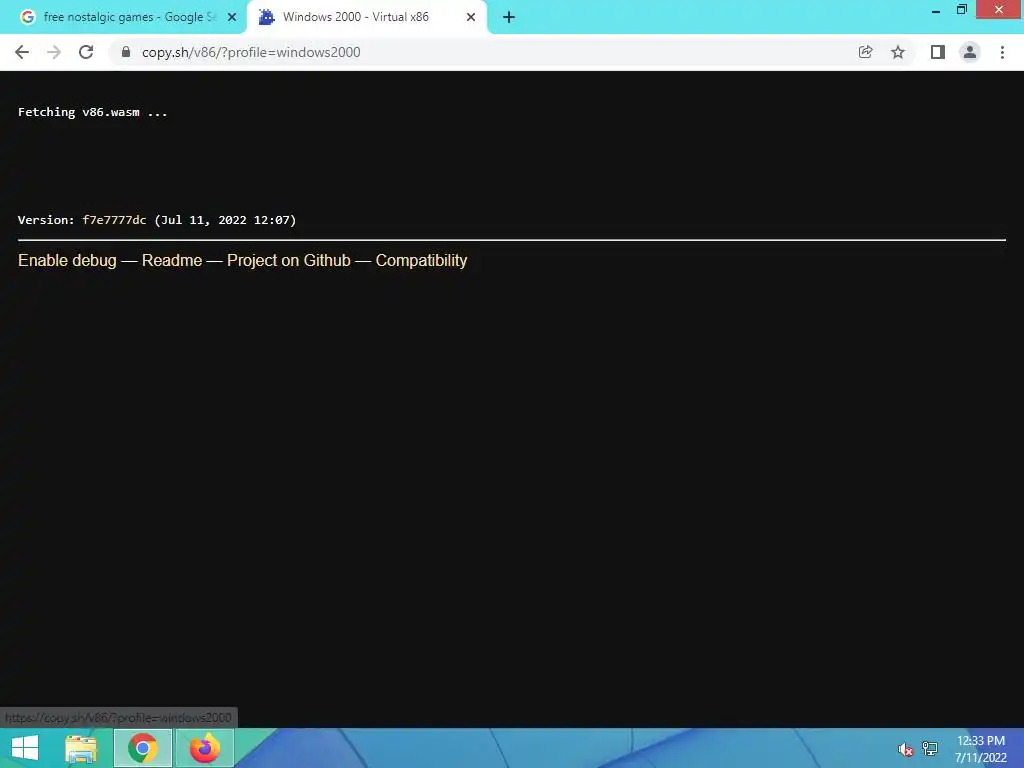
Task: Open the browser side panel
Action: coord(938,52)
